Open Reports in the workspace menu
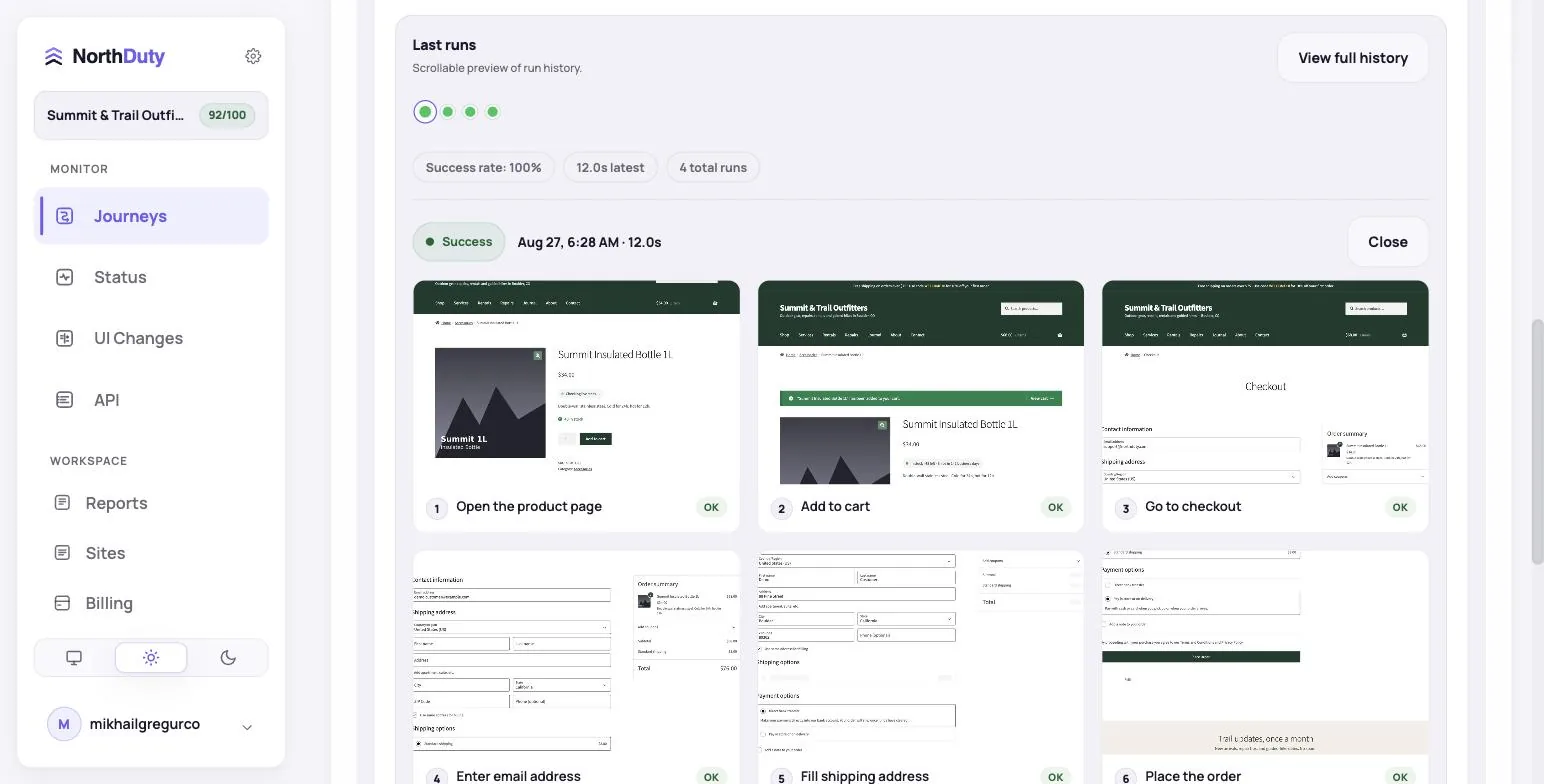 tap(151, 503)
